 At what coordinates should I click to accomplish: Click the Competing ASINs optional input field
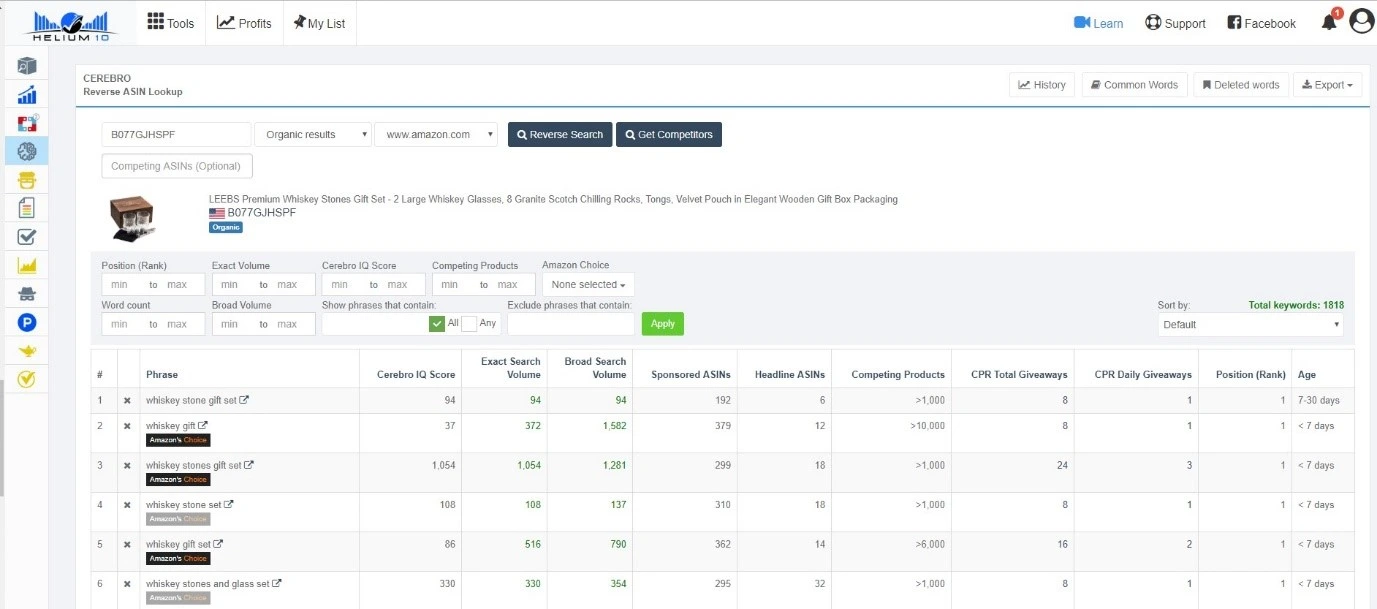click(x=177, y=166)
